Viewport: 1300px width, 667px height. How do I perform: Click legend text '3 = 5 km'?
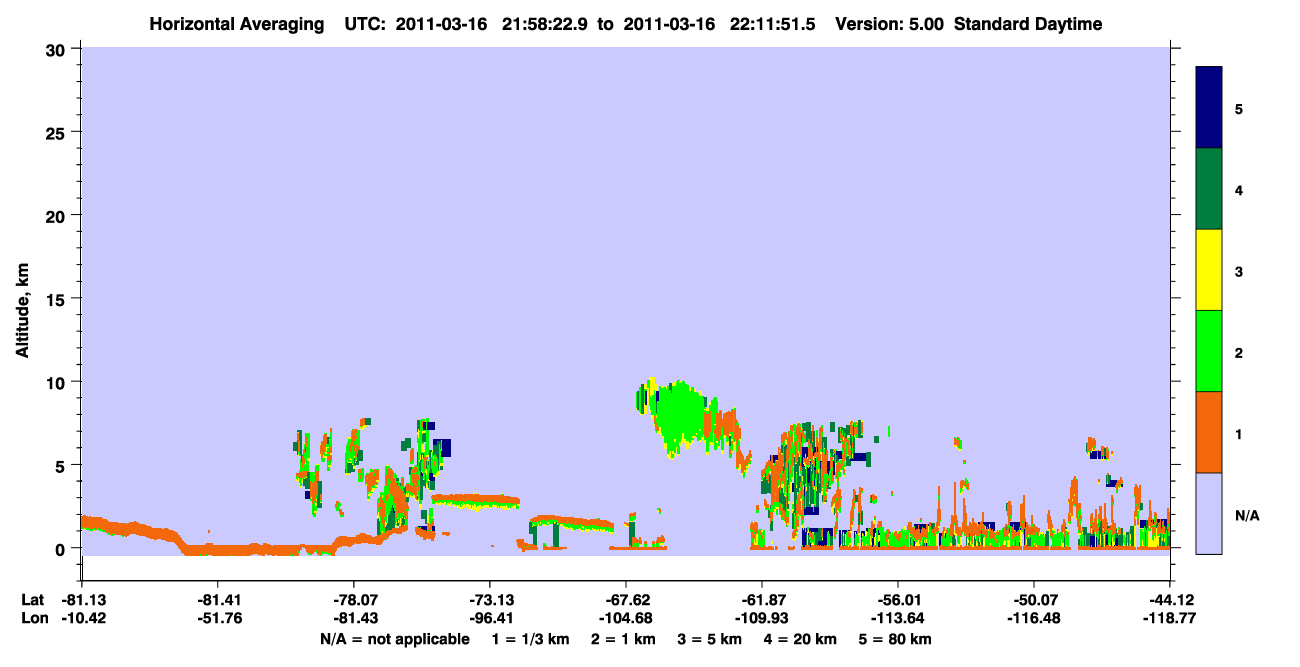click(x=710, y=639)
